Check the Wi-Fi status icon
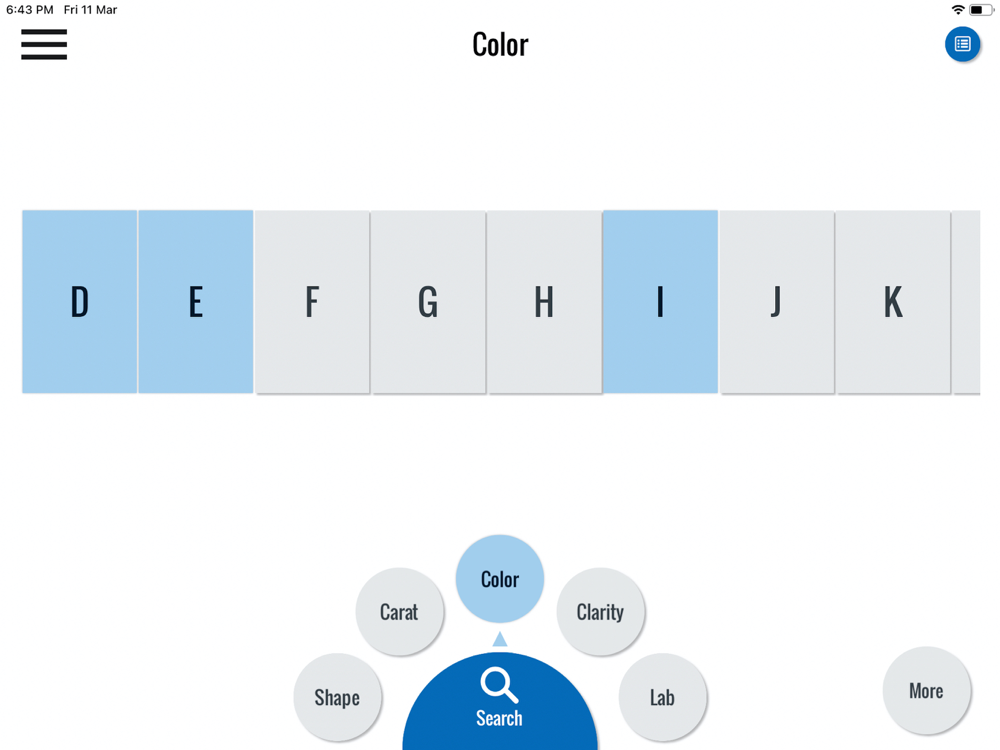 pos(958,10)
